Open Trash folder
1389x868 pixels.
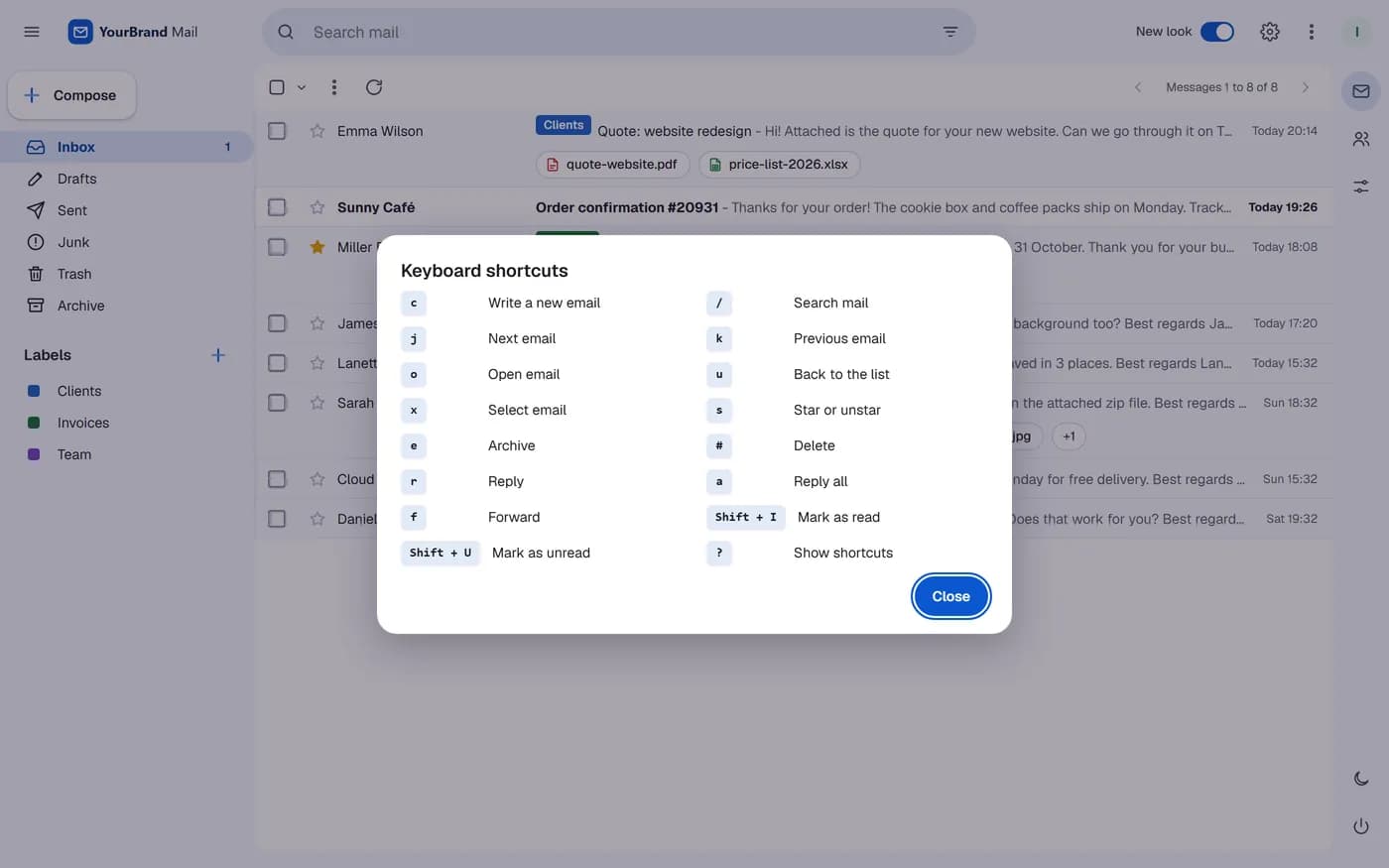(x=127, y=274)
